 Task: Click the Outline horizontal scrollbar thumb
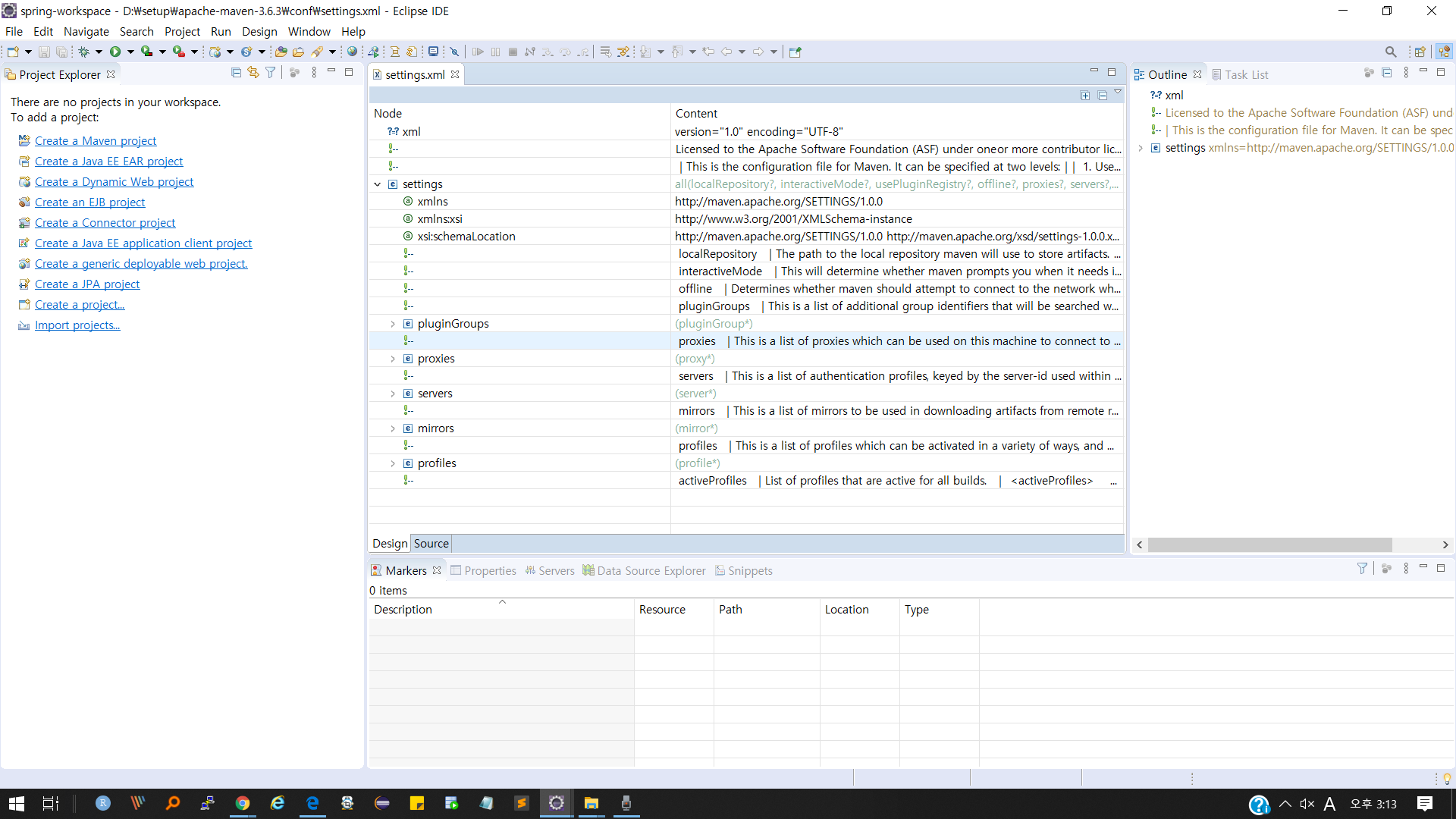tap(1269, 544)
